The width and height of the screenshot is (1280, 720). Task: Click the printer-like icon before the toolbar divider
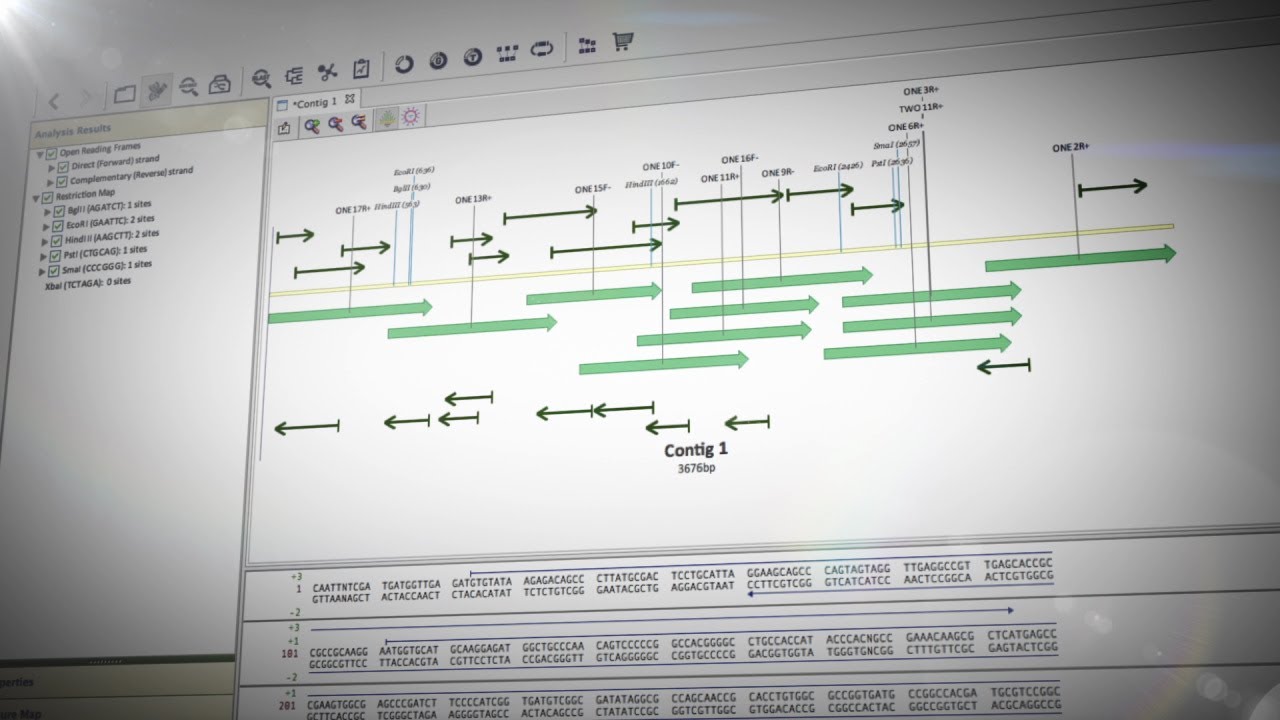[x=220, y=84]
